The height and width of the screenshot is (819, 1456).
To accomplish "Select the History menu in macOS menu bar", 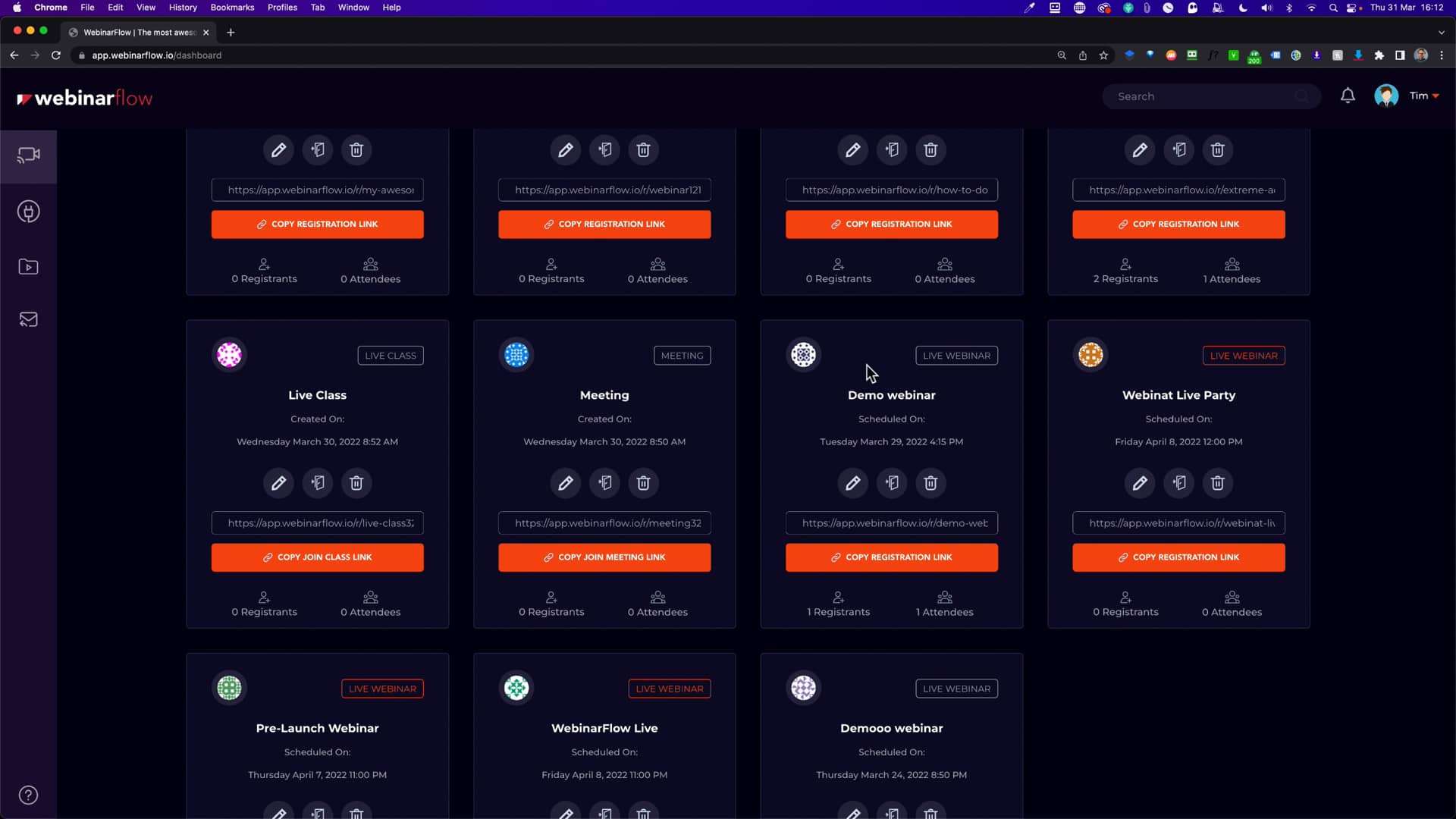I will coord(183,8).
